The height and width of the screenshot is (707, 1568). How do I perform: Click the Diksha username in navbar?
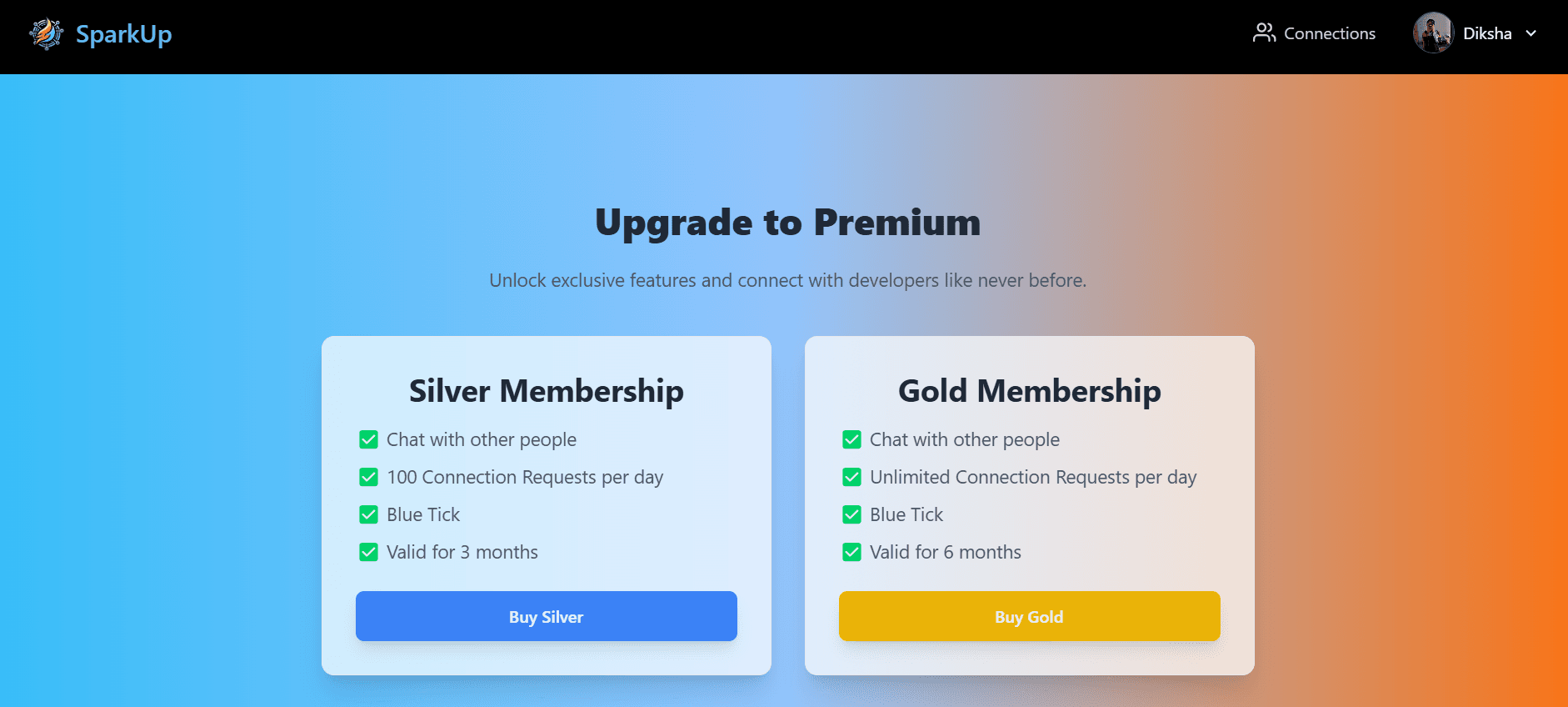(1486, 33)
